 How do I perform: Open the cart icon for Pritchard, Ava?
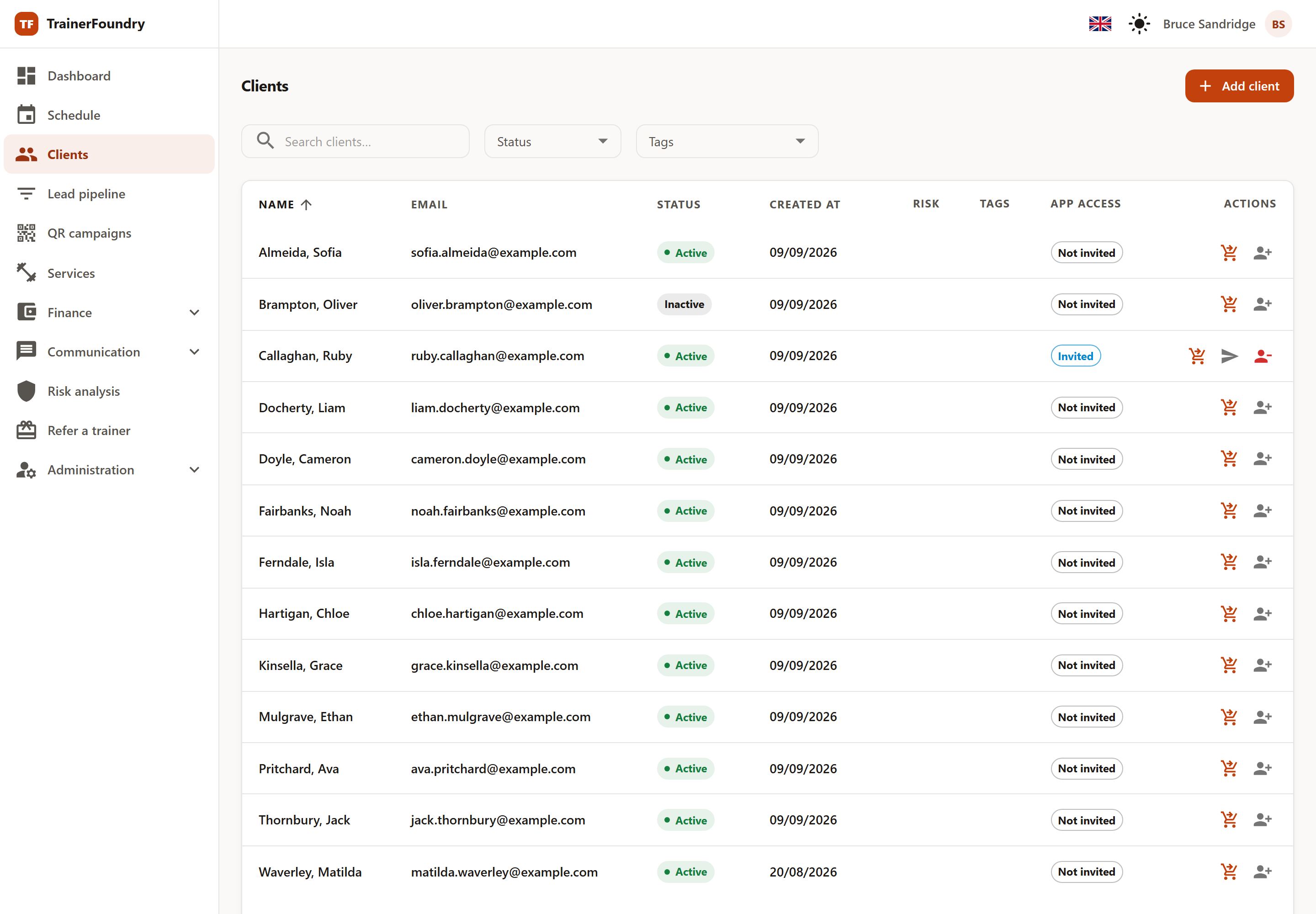(x=1229, y=768)
